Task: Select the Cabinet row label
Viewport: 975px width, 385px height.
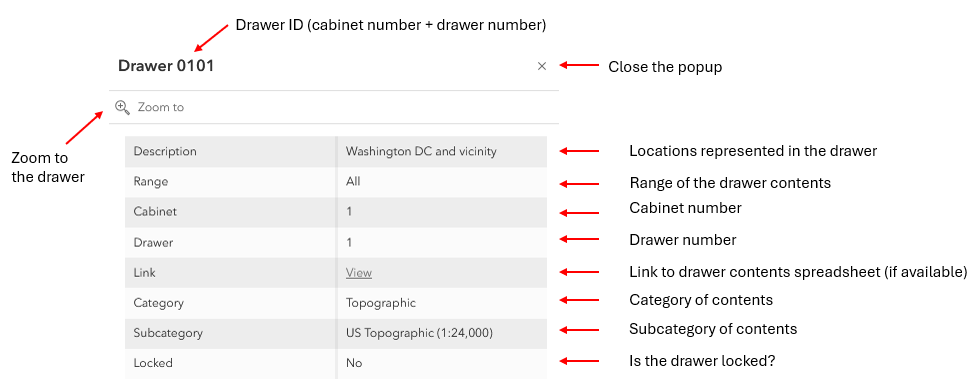Action: 231,212
